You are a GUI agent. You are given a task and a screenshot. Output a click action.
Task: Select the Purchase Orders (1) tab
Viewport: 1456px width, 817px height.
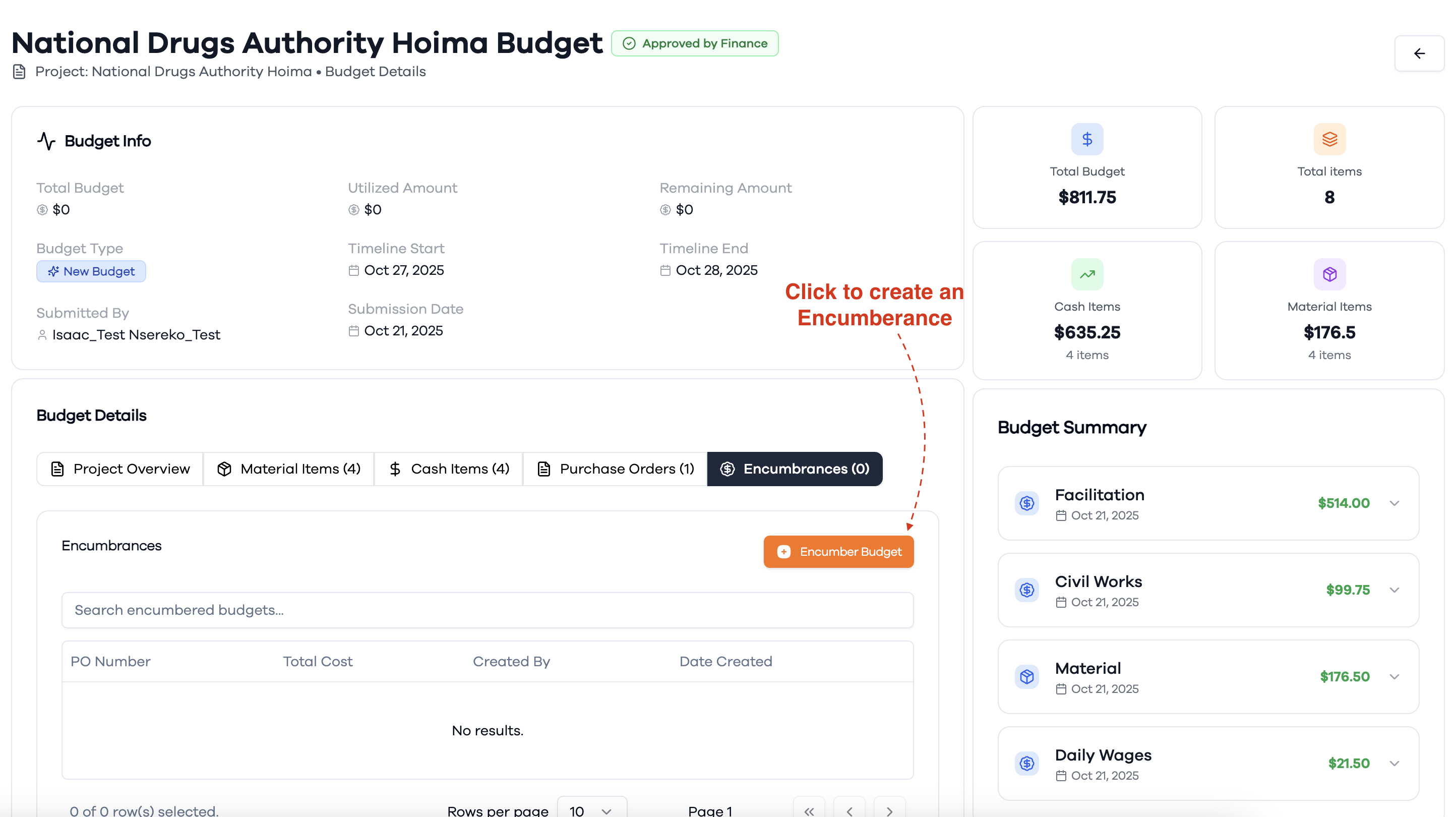tap(615, 469)
